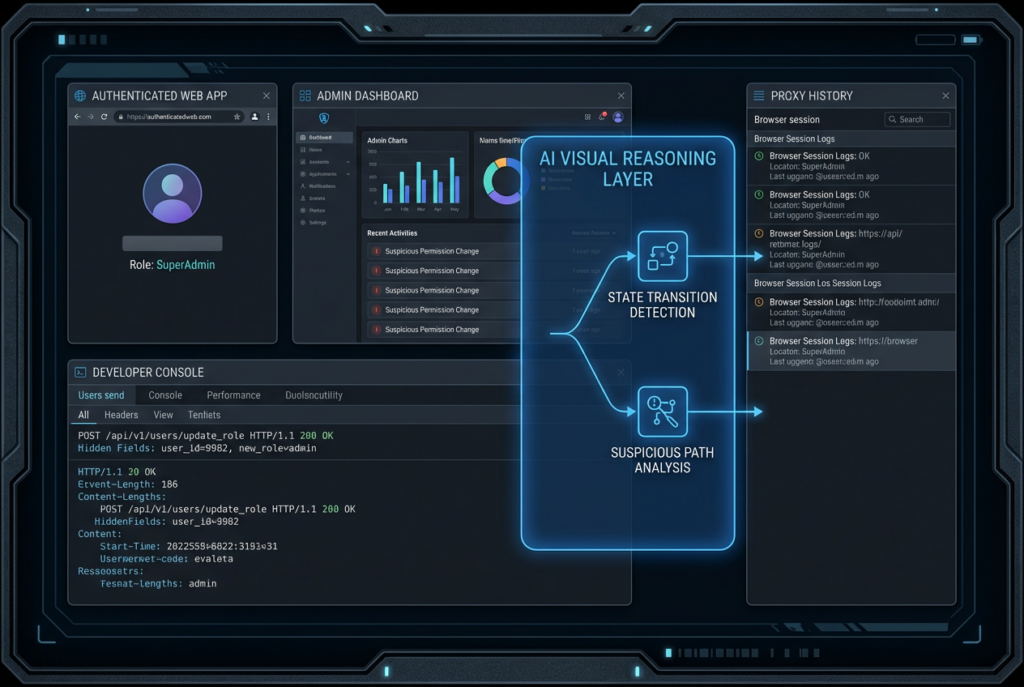
Task: Bookmark the authenticatedweb.com page with star
Action: 237,117
